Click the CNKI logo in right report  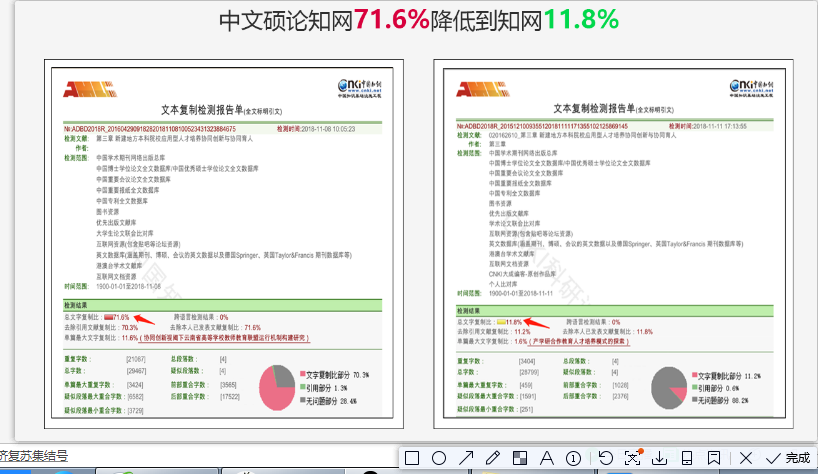(x=751, y=88)
